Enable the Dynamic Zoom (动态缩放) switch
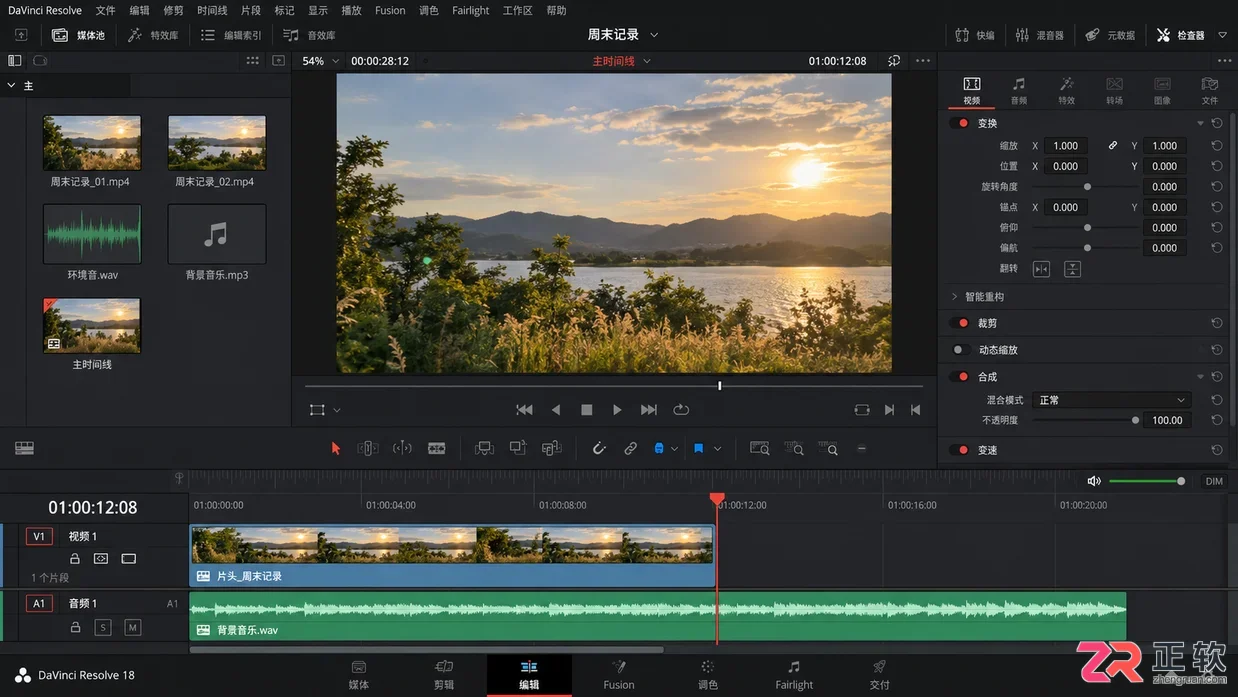The height and width of the screenshot is (697, 1238). pos(961,350)
